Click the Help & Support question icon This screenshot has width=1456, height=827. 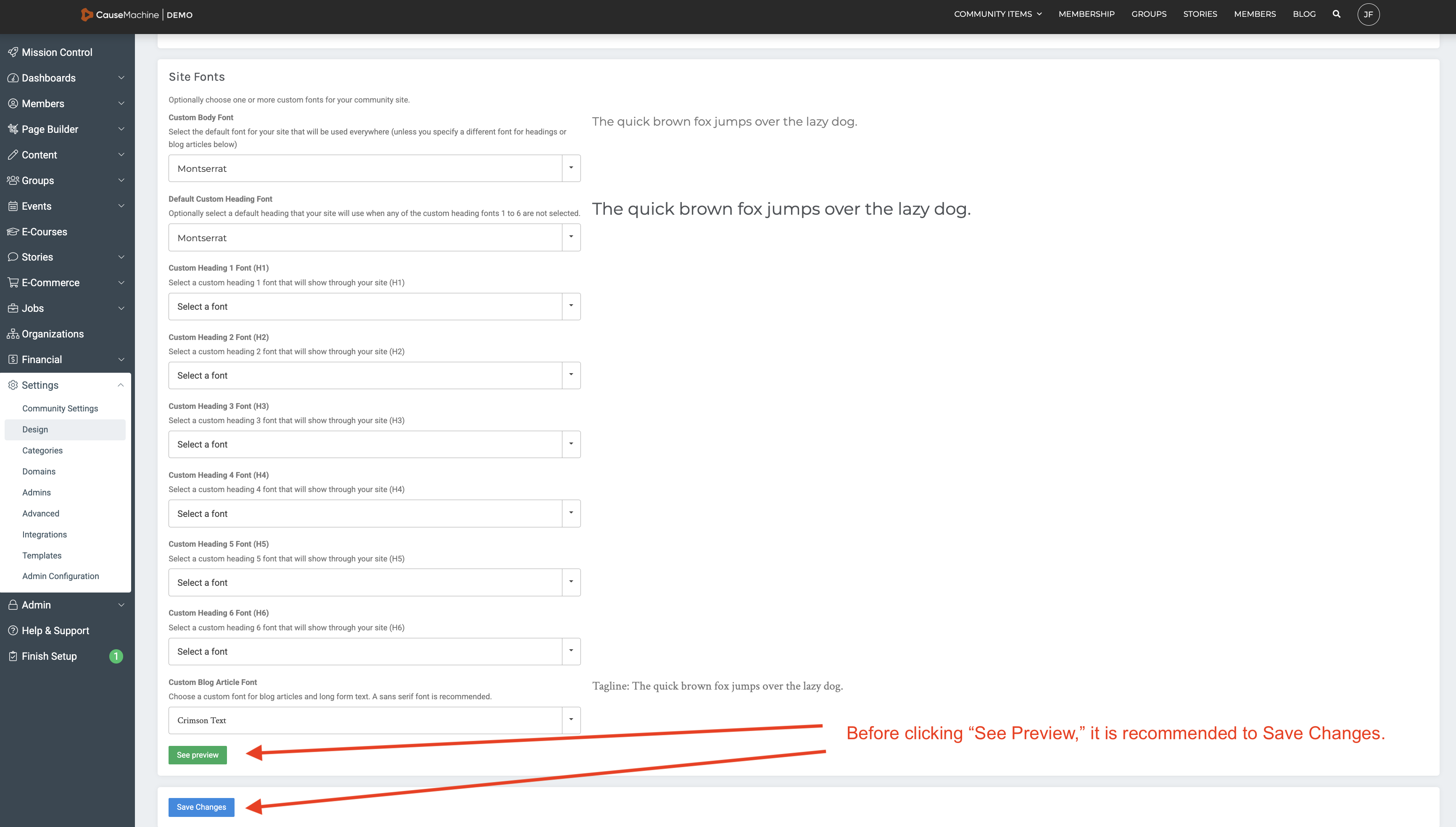click(x=13, y=630)
